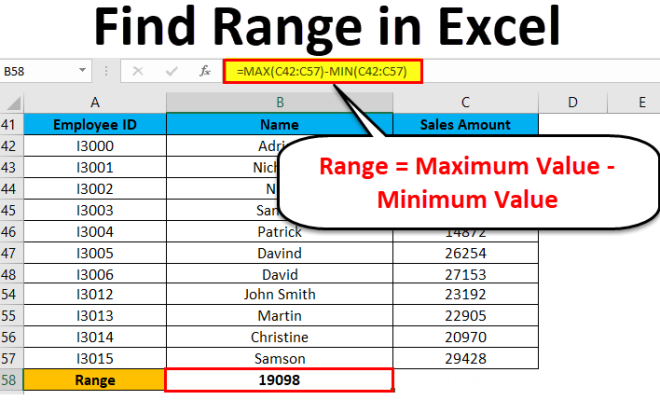Select sales amount 26254
This screenshot has height=400, width=660.
tap(466, 253)
